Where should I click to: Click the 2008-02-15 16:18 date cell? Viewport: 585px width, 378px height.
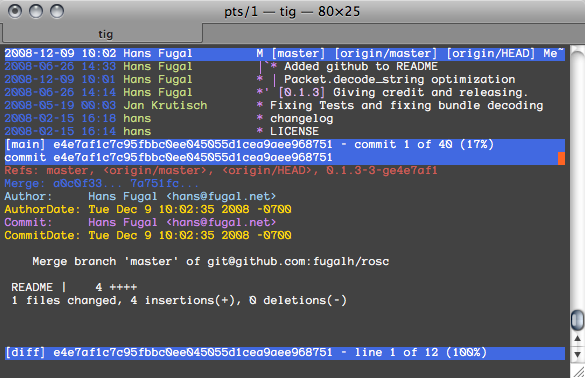(x=60, y=119)
